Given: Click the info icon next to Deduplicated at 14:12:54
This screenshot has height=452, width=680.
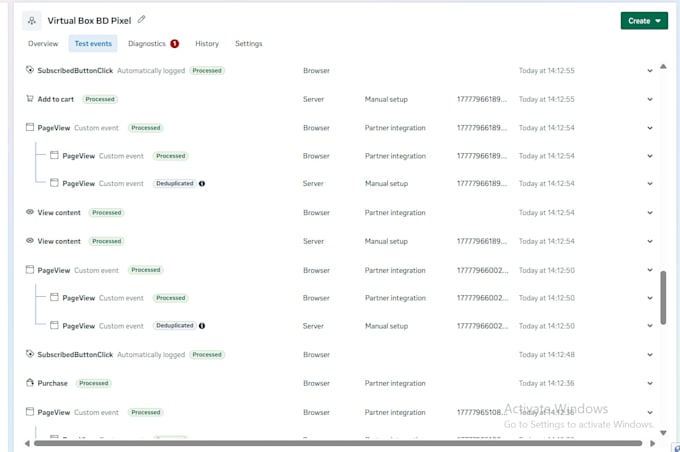Looking at the screenshot, I should (202, 183).
